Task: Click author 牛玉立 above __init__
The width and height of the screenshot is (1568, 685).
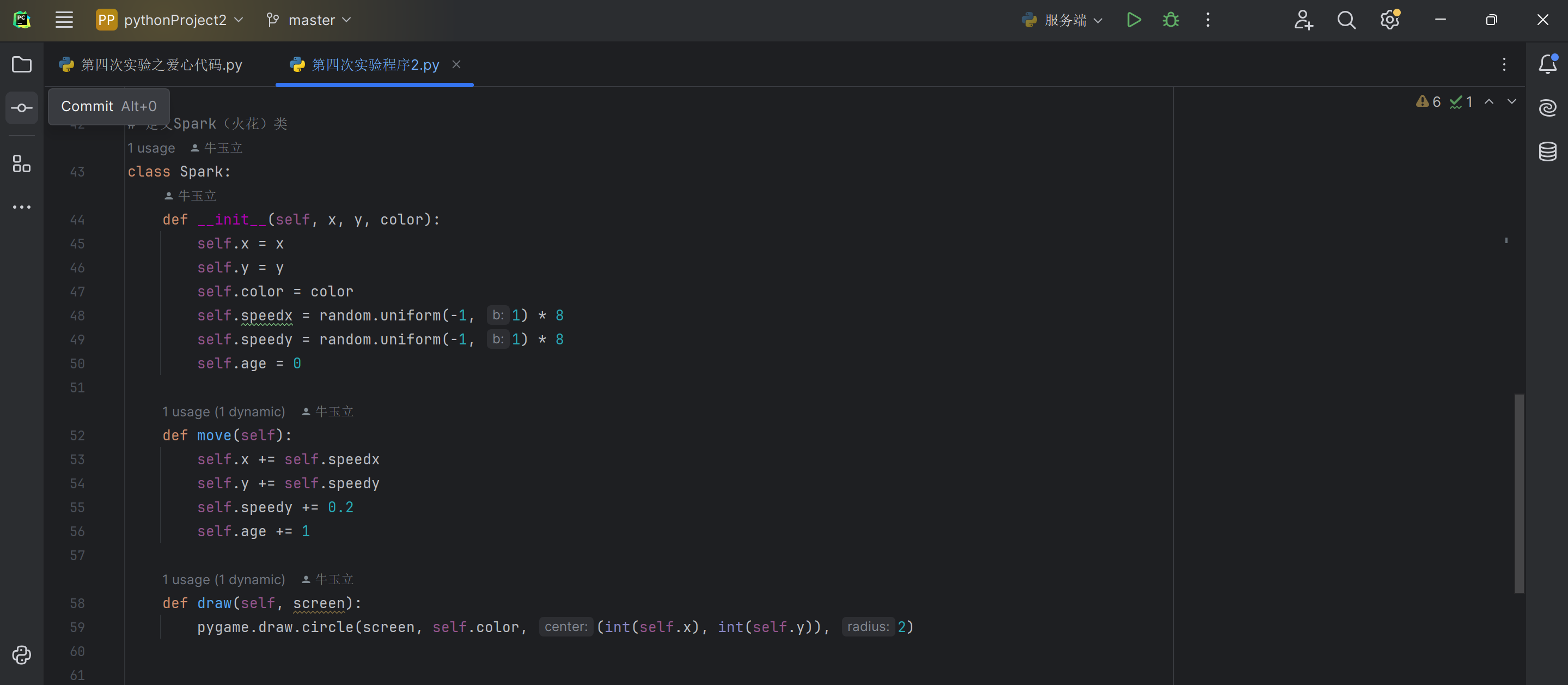Action: click(191, 196)
